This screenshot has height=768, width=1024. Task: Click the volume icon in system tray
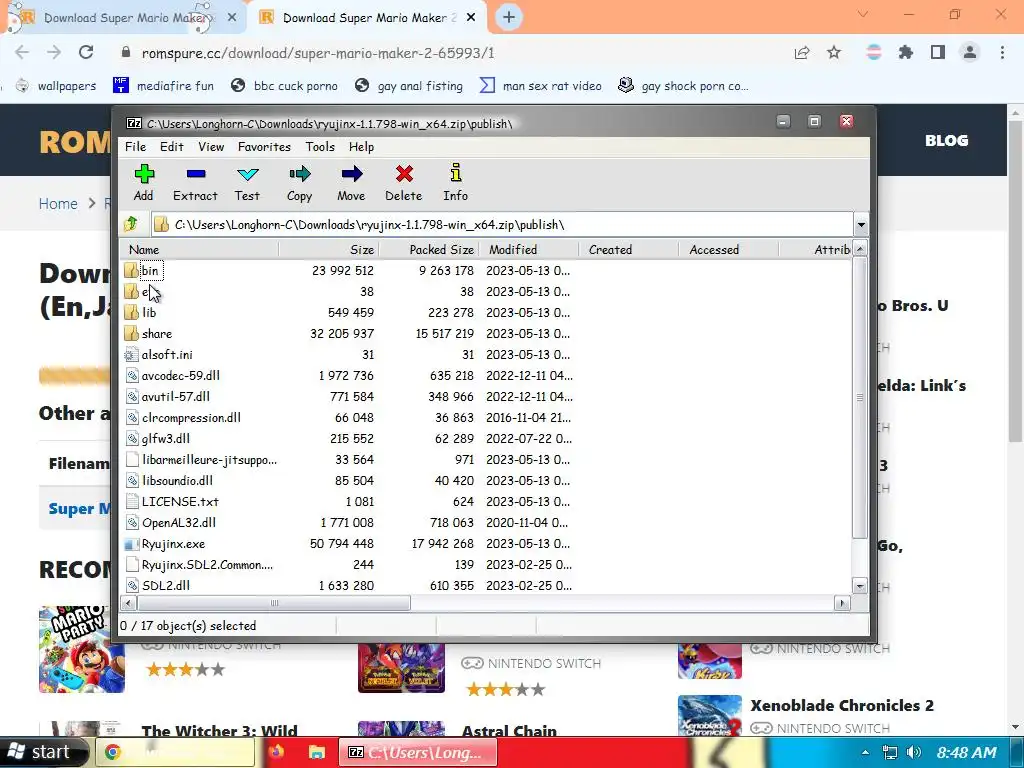[914, 752]
